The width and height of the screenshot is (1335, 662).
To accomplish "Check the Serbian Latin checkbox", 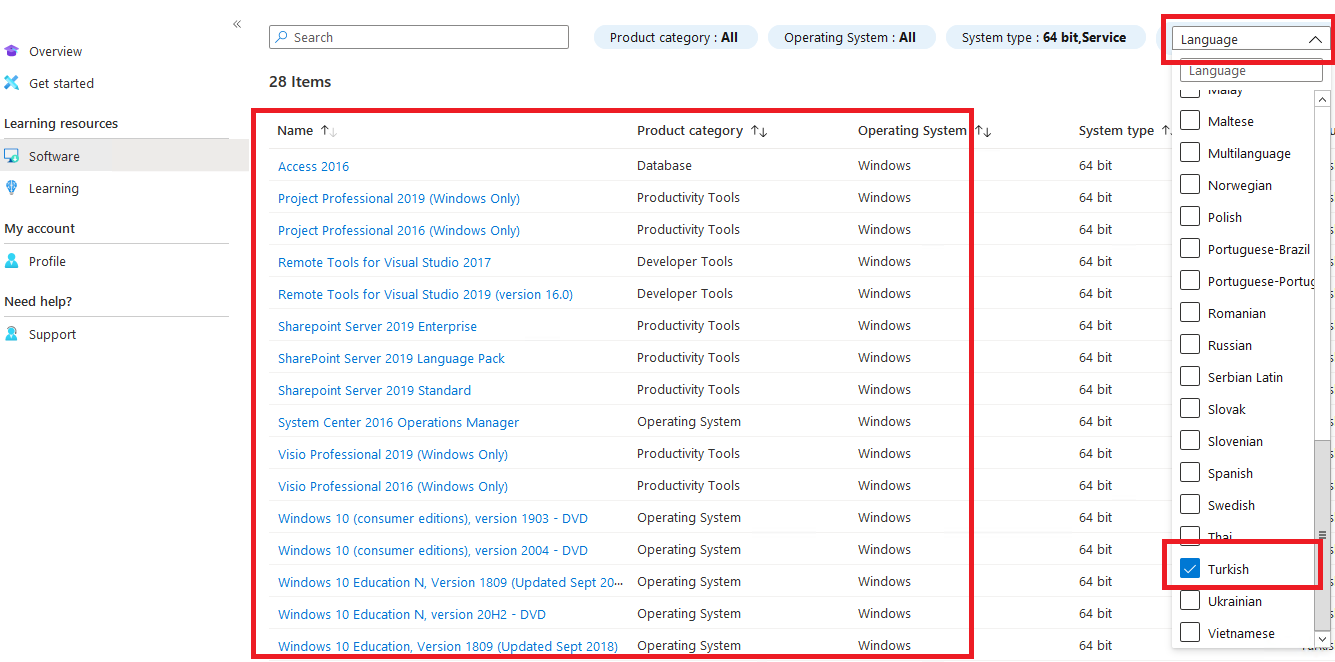I will [1190, 377].
